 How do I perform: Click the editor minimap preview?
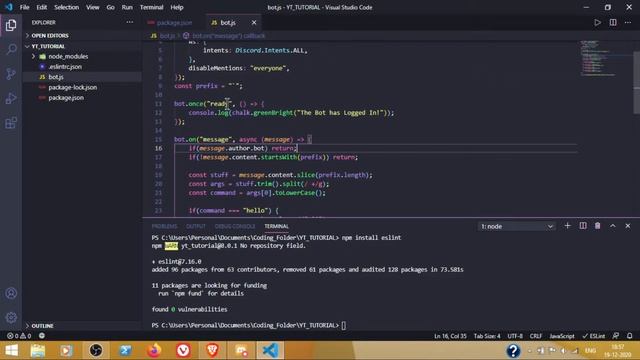click(598, 58)
